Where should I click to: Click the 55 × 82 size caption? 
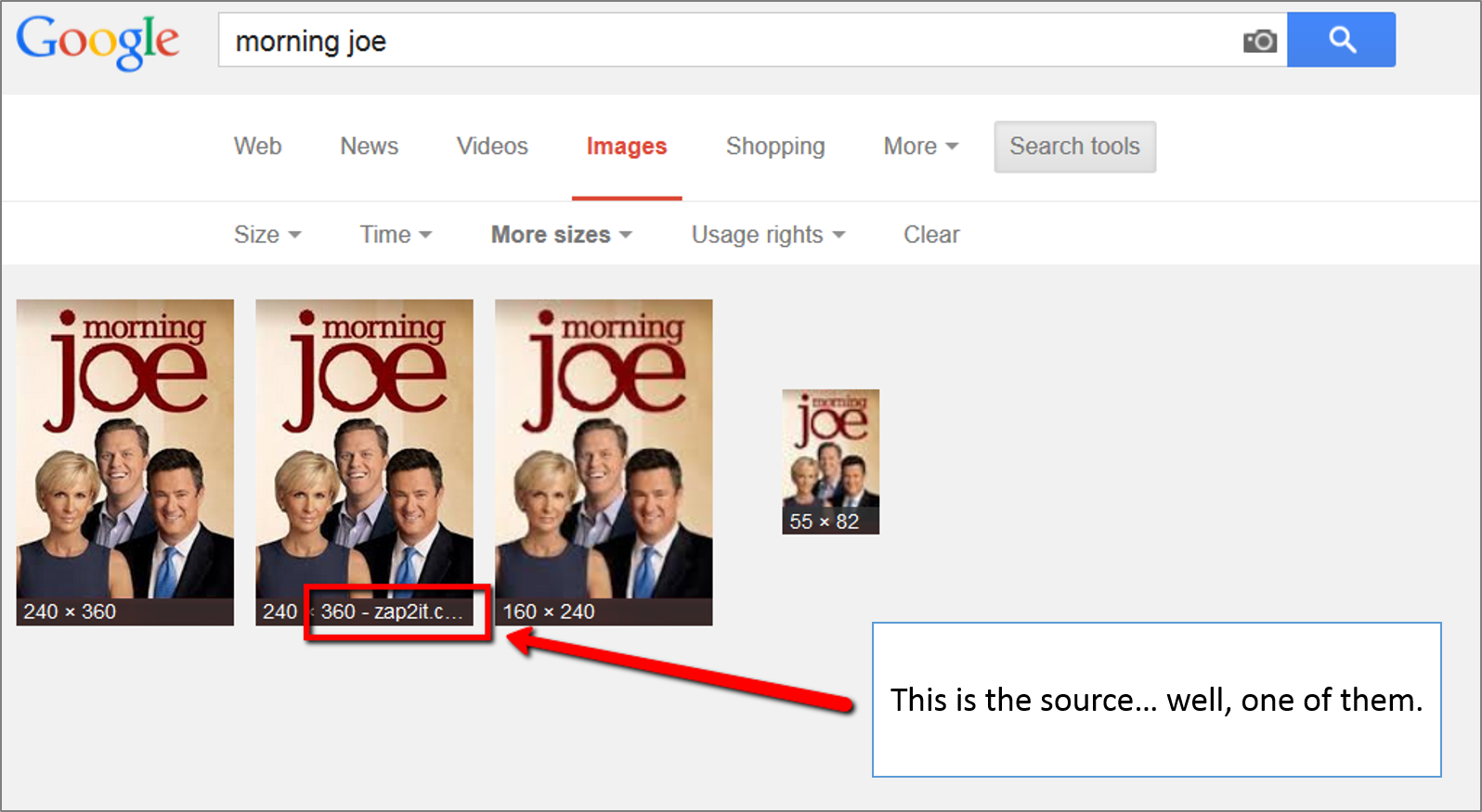824,522
